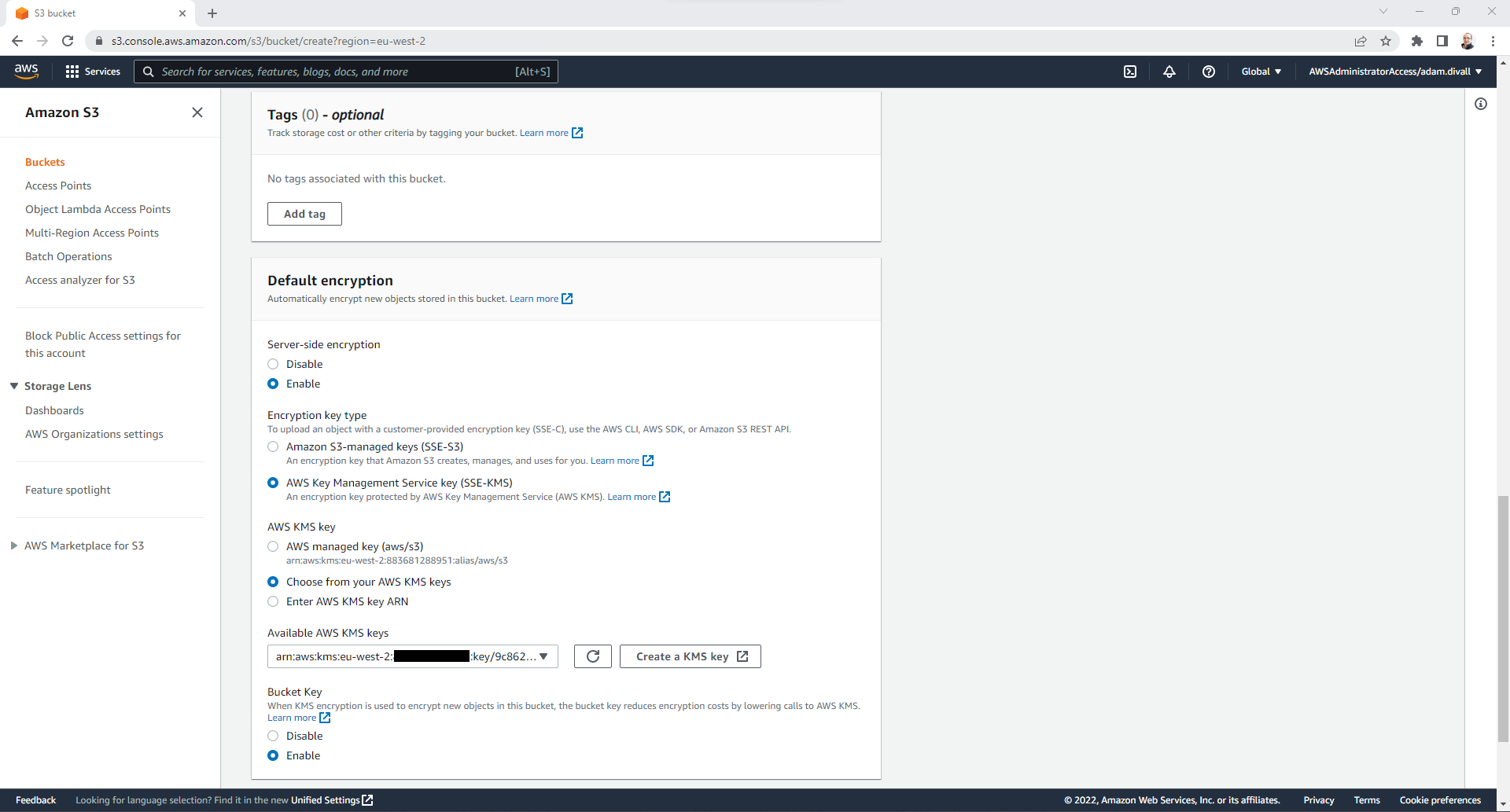Enable the Bucket Key option
This screenshot has width=1510, height=812.
(273, 755)
